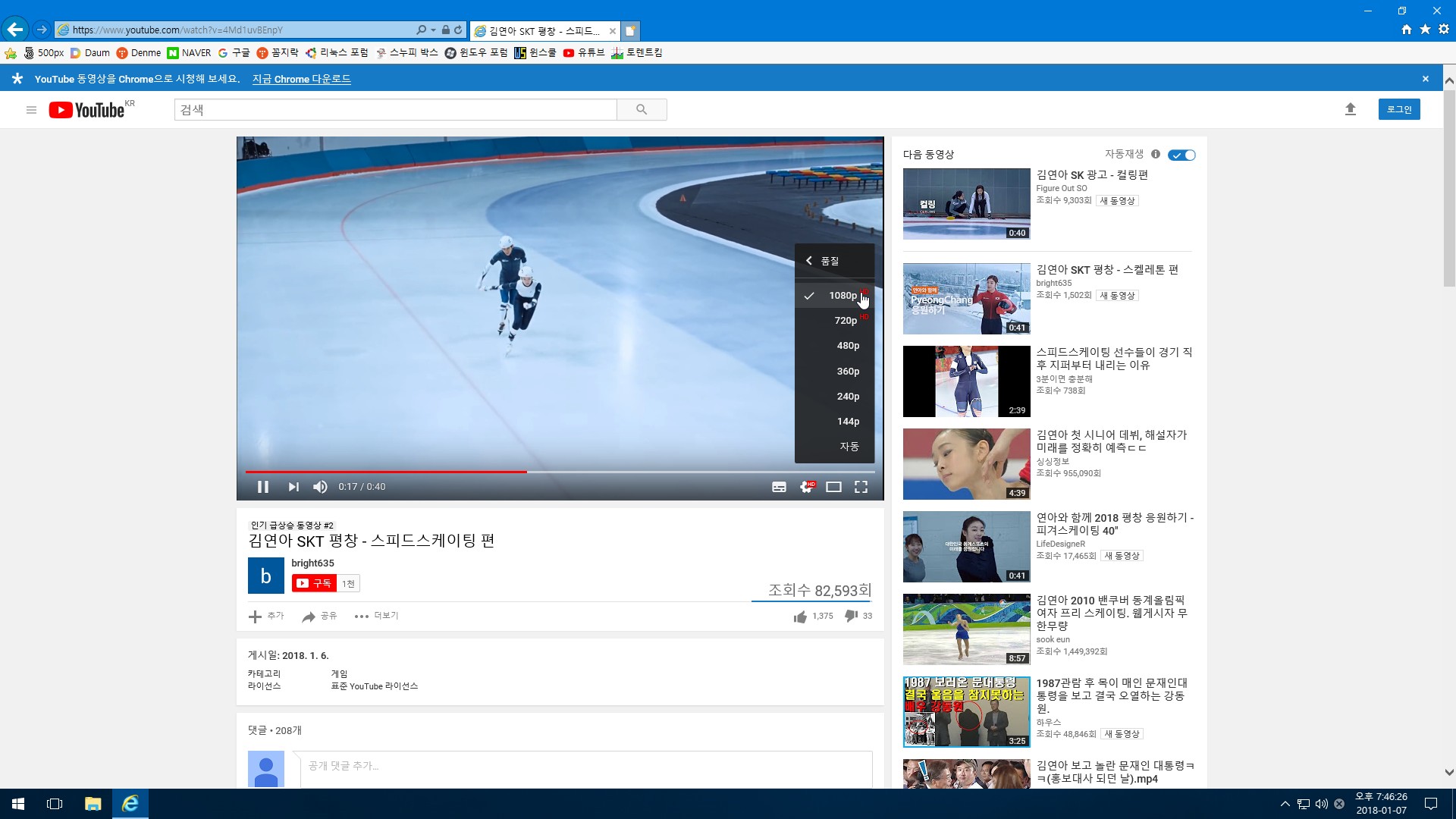The height and width of the screenshot is (819, 1456).
Task: Open address bar autocomplete dropdown arrow
Action: click(x=433, y=30)
